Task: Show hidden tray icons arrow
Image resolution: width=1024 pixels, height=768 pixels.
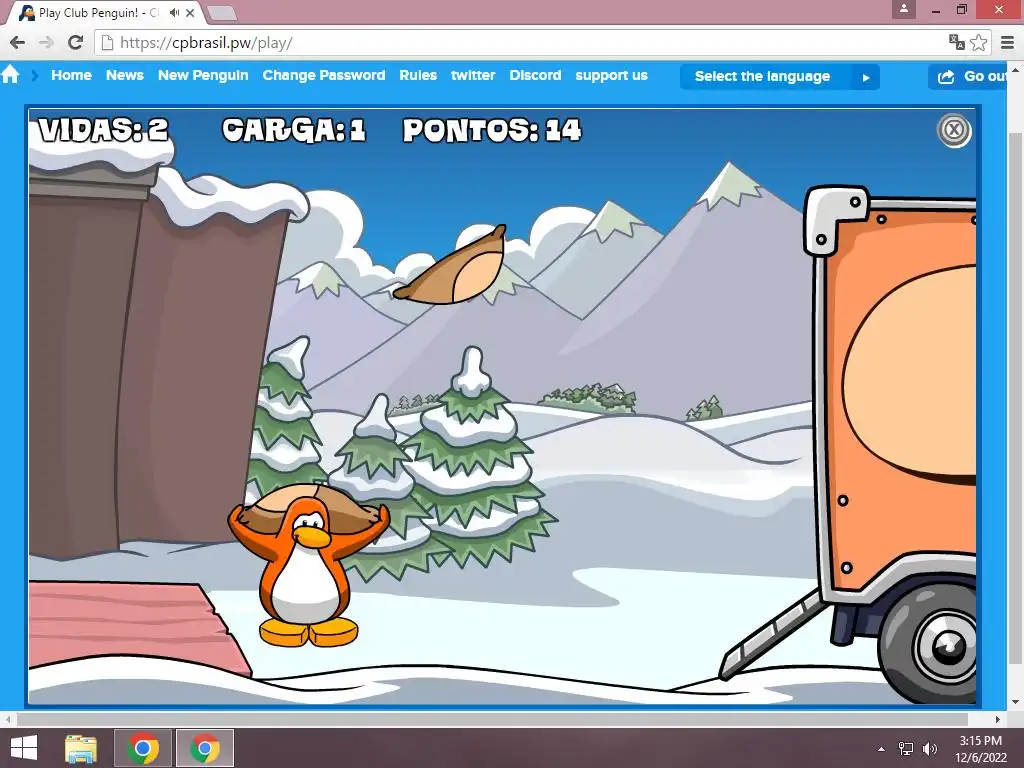Action: coord(881,749)
